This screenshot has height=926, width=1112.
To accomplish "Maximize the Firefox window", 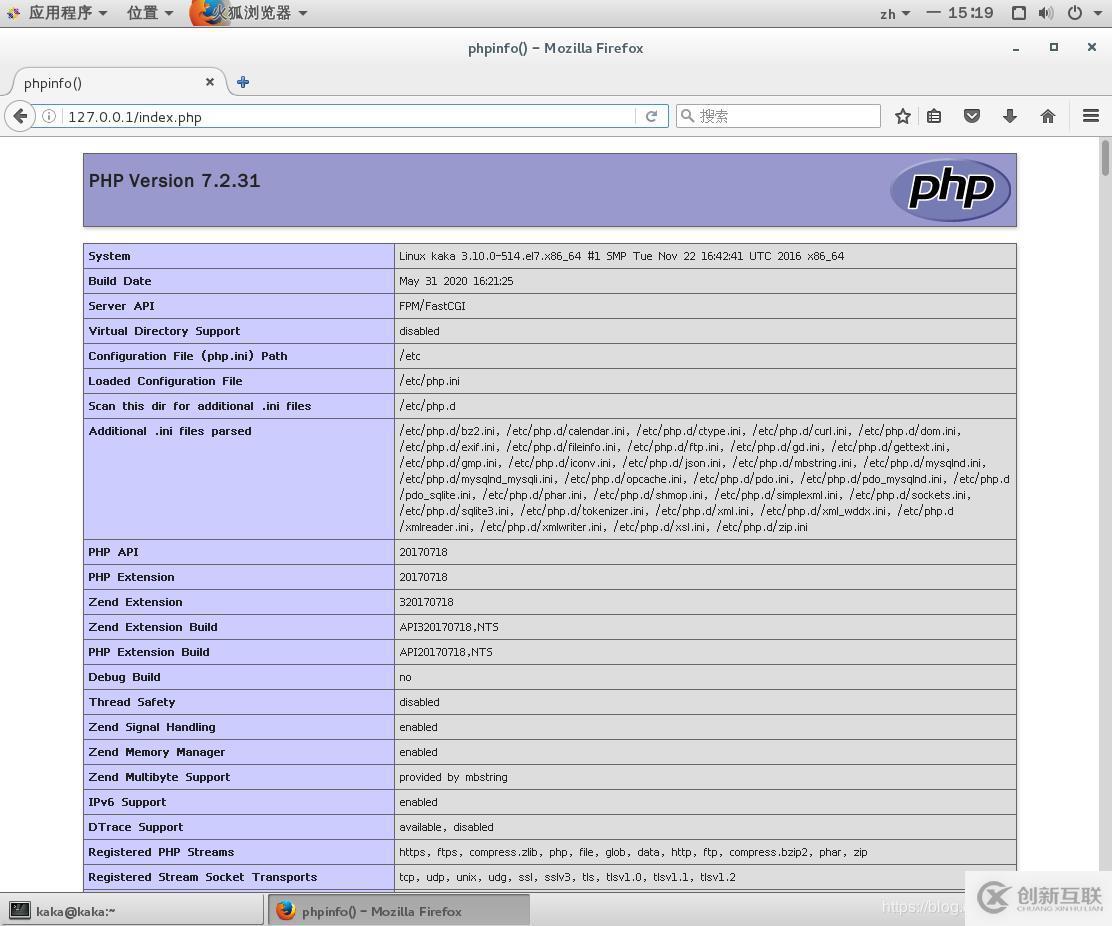I will 1053,48.
